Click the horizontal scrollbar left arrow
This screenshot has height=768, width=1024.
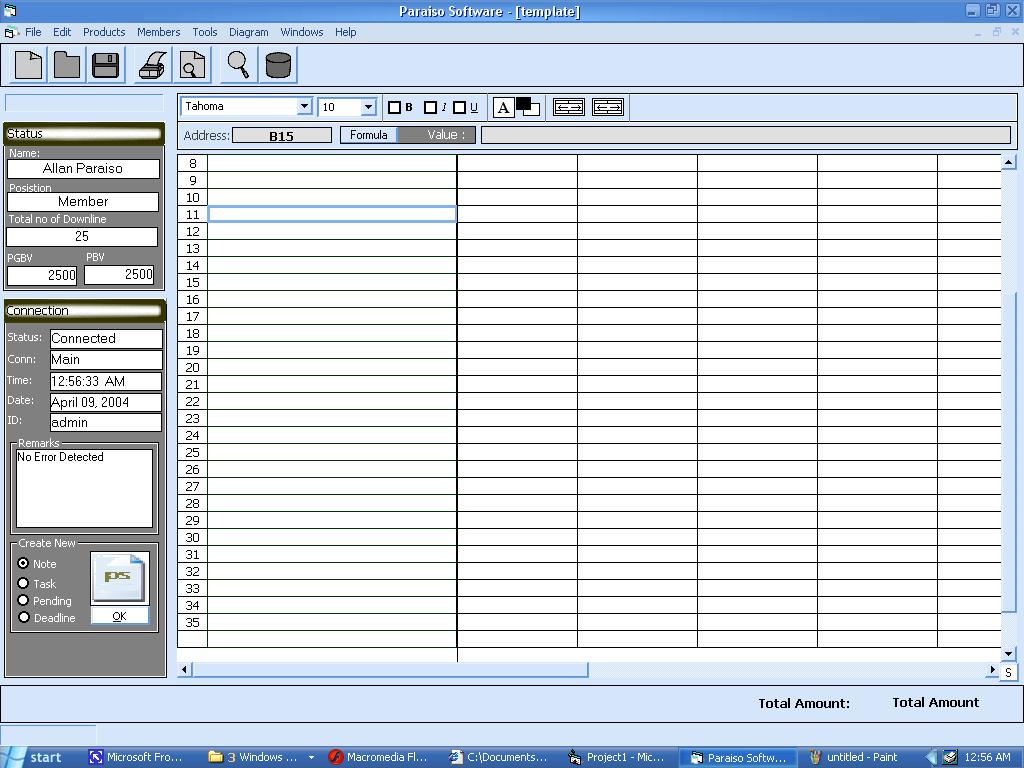[x=184, y=669]
